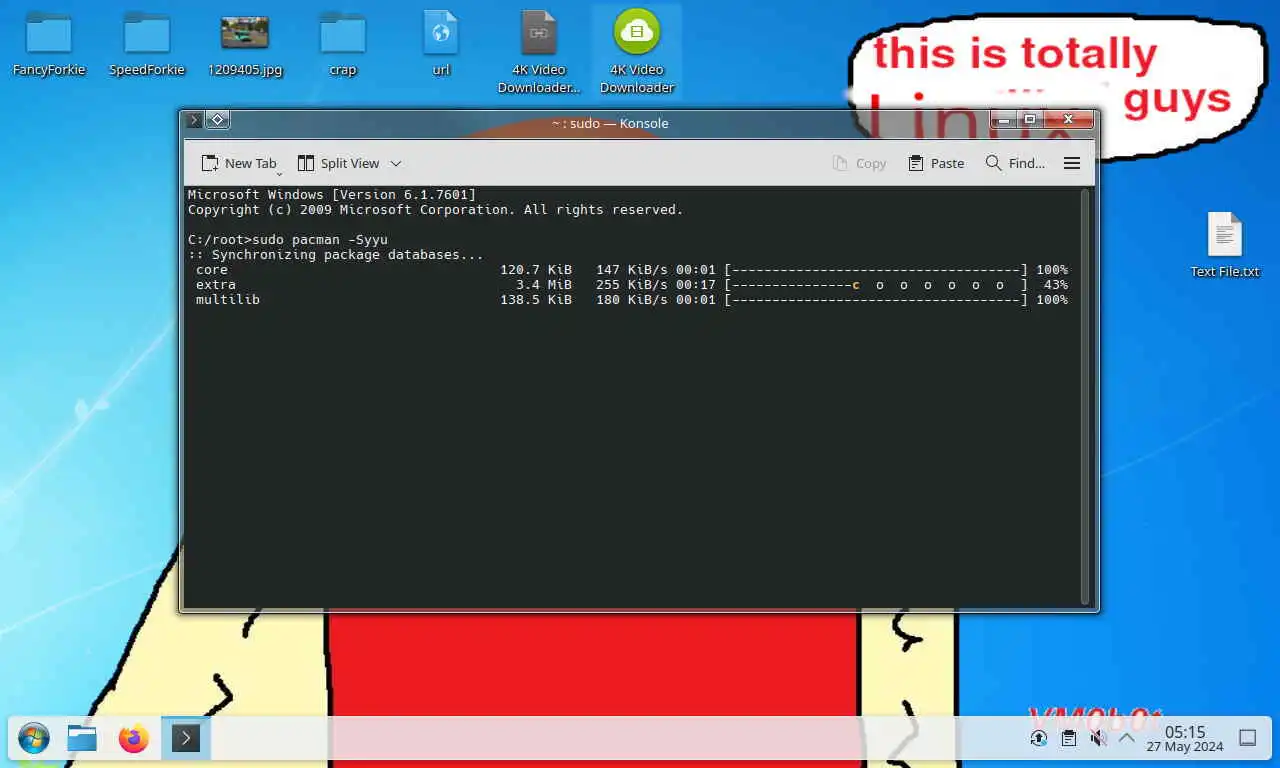
Task: Click the show desktop button
Action: click(1248, 738)
